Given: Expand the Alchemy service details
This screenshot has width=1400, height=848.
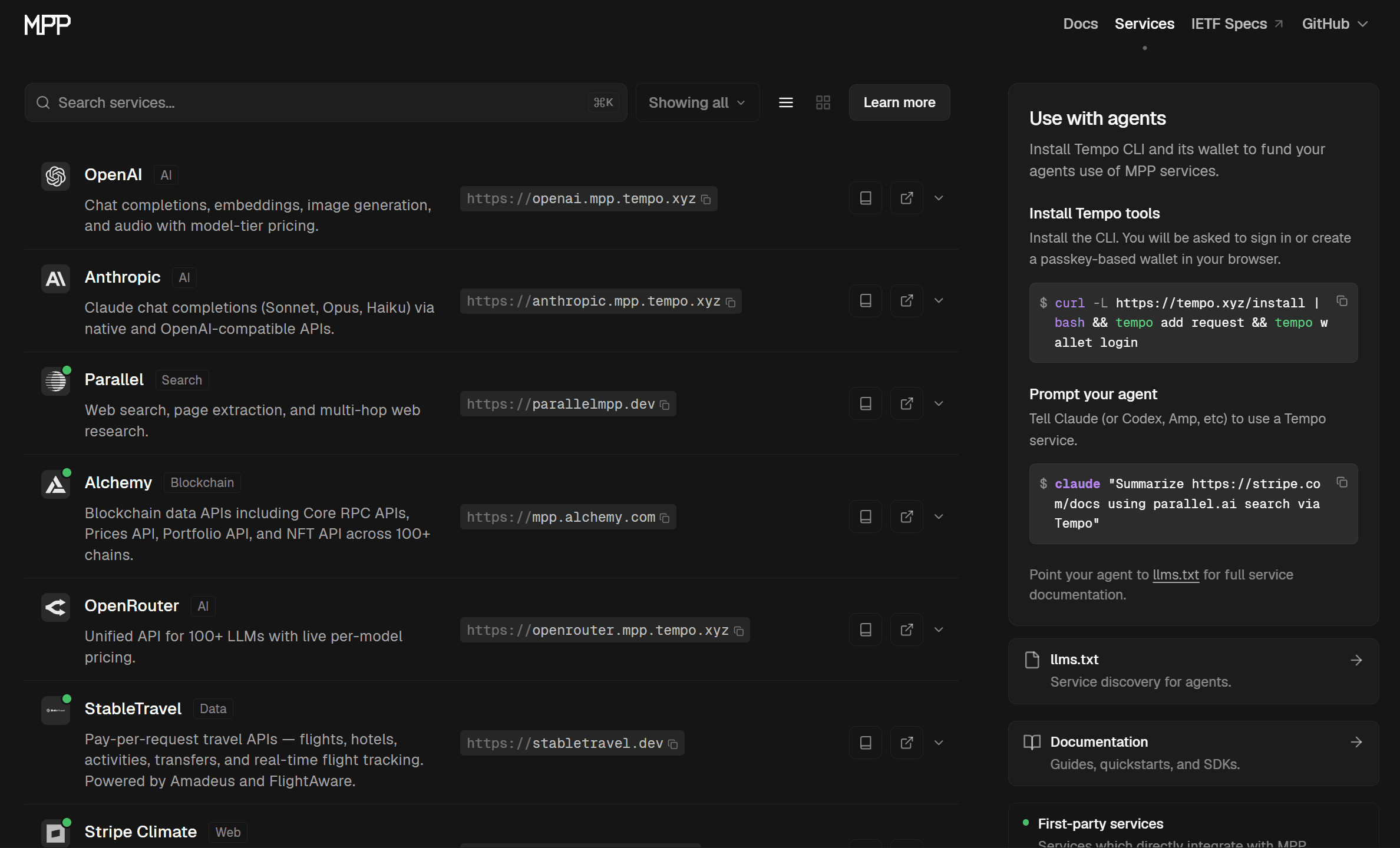Looking at the screenshot, I should 939,516.
